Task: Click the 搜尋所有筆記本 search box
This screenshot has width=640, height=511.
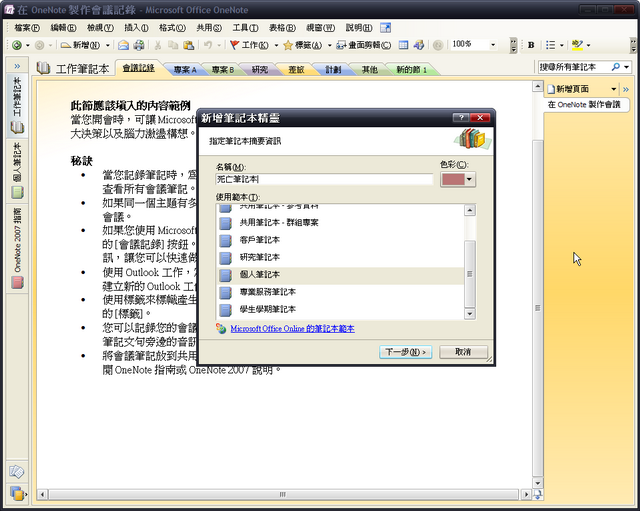Action: click(x=574, y=67)
